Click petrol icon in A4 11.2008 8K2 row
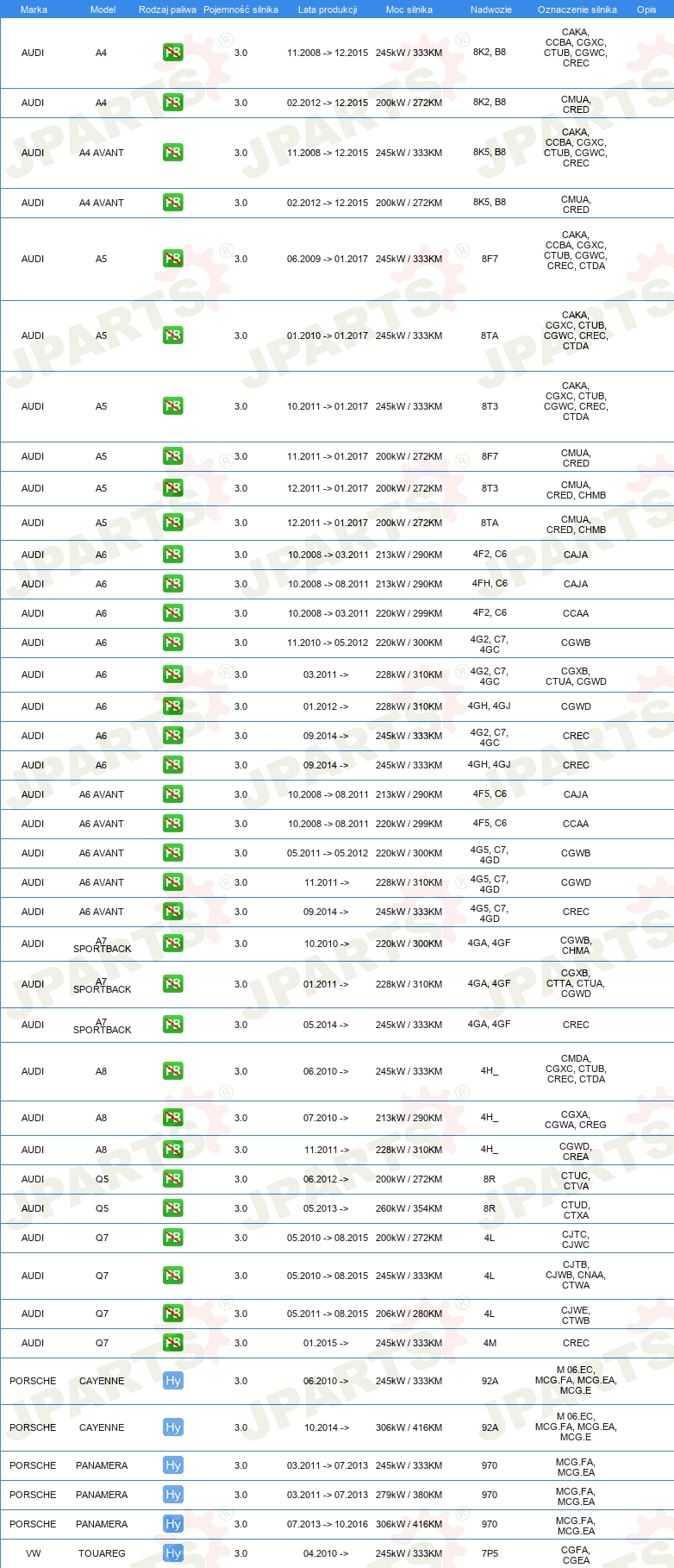 point(173,53)
